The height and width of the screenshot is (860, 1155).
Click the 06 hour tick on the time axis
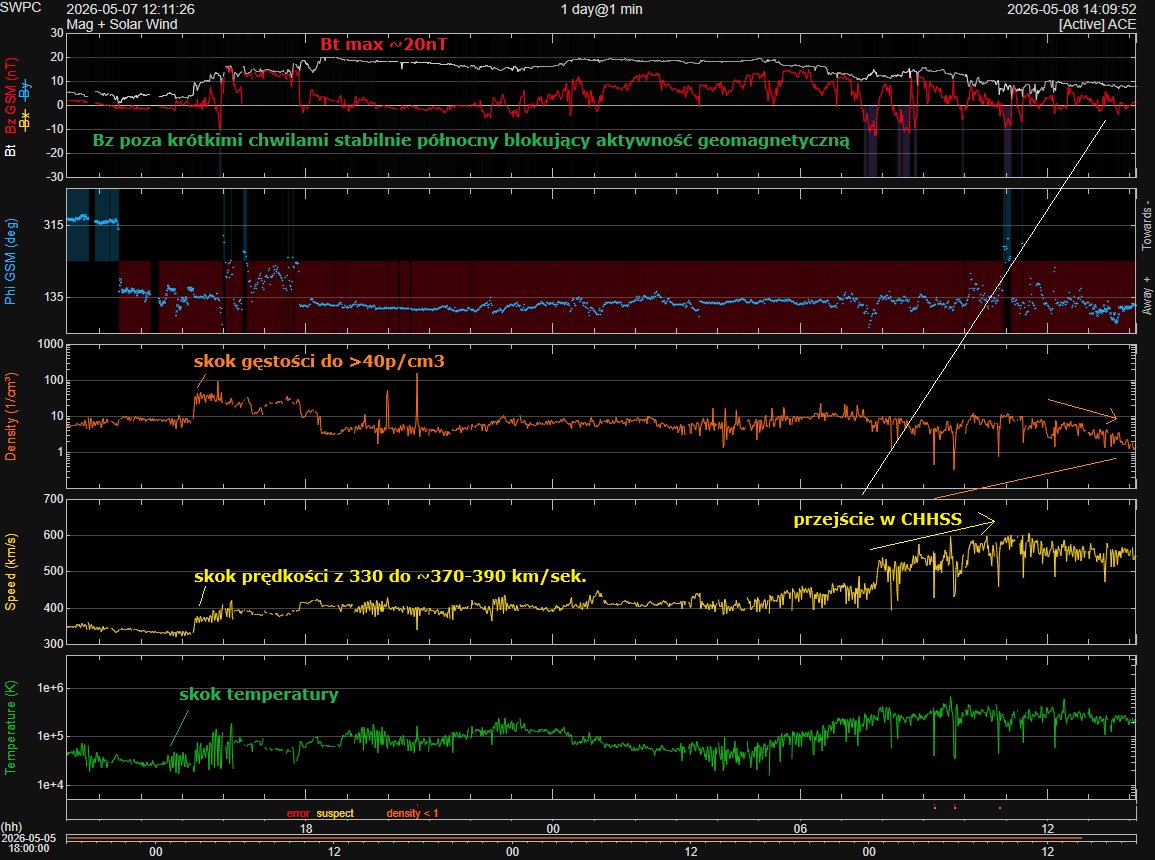800,828
